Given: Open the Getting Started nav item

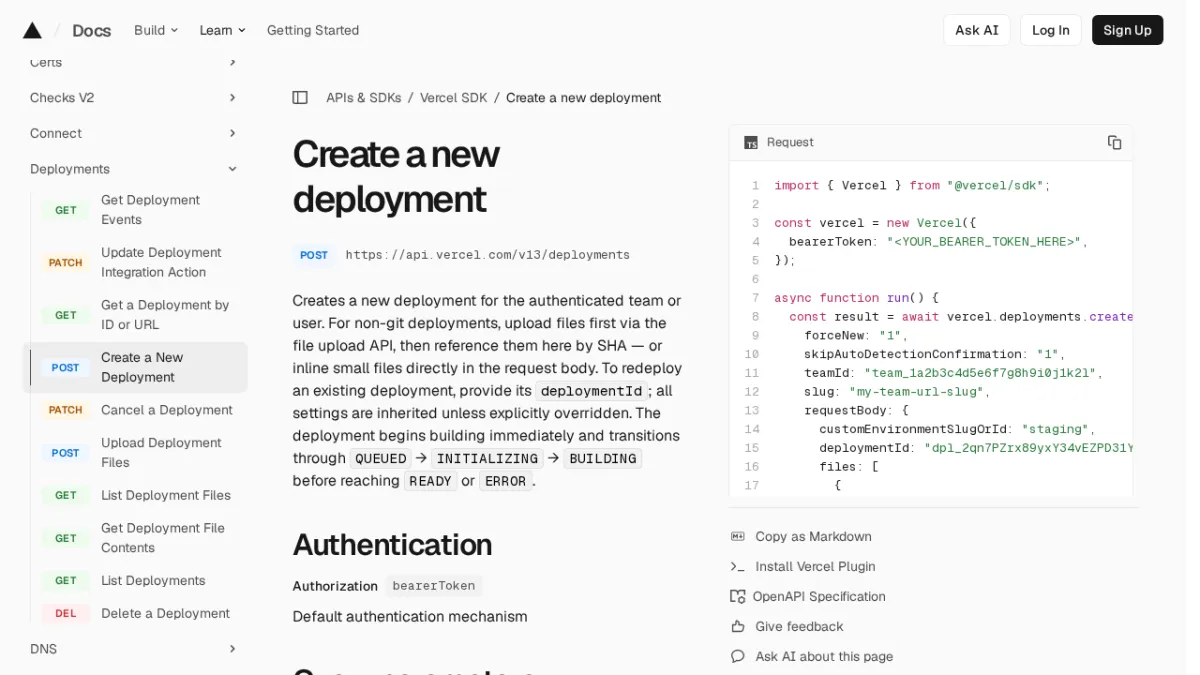Looking at the screenshot, I should [313, 30].
